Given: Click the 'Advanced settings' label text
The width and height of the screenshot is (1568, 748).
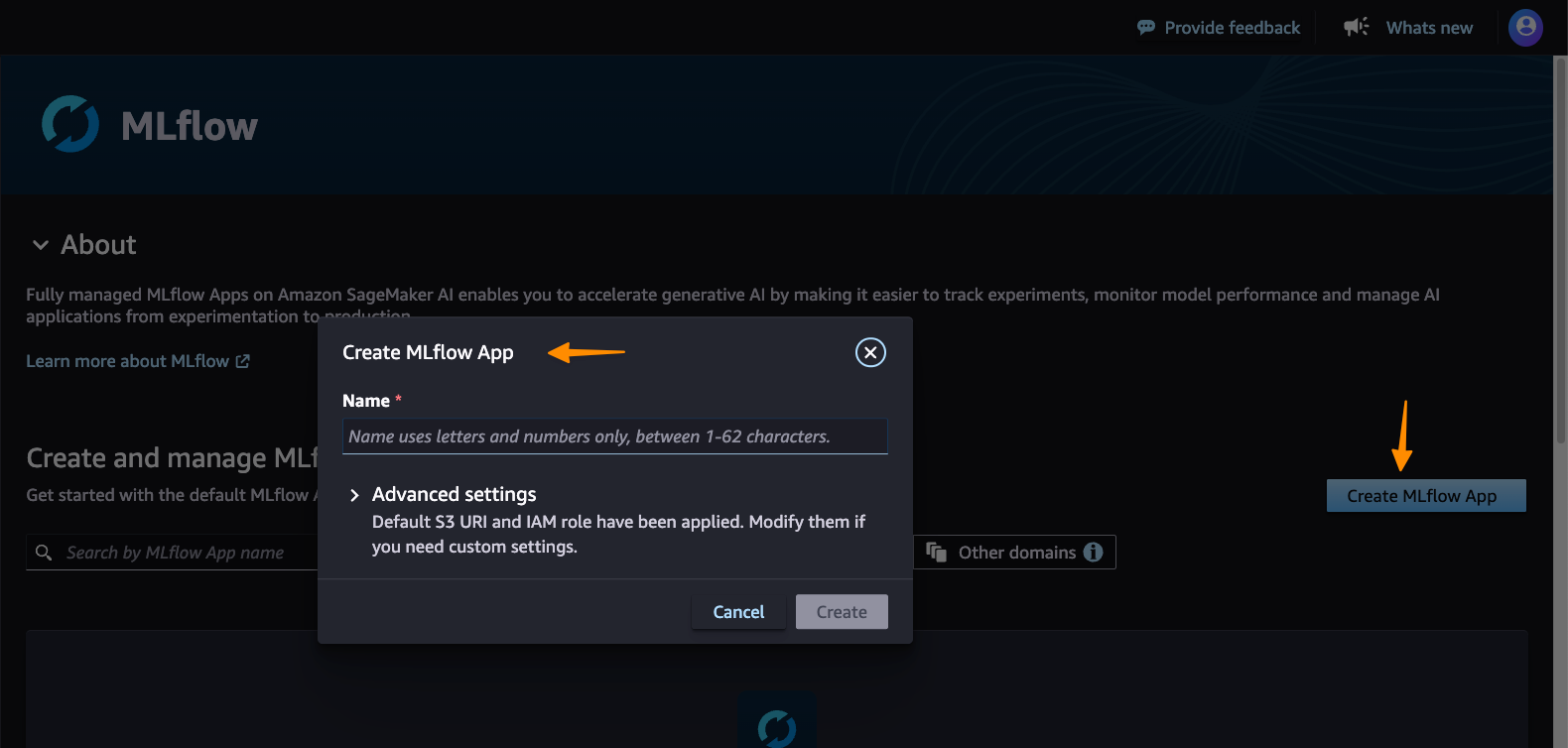Looking at the screenshot, I should coord(454,494).
